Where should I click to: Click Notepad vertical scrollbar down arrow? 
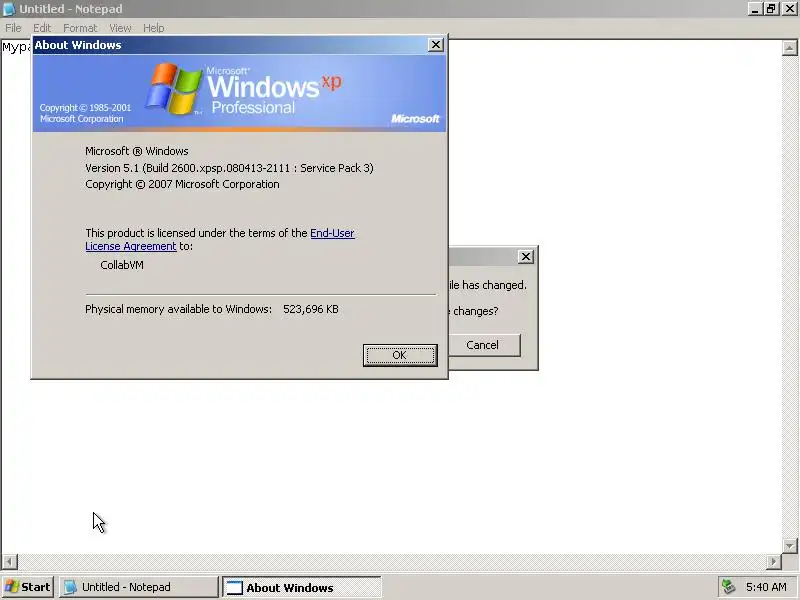[x=789, y=545]
